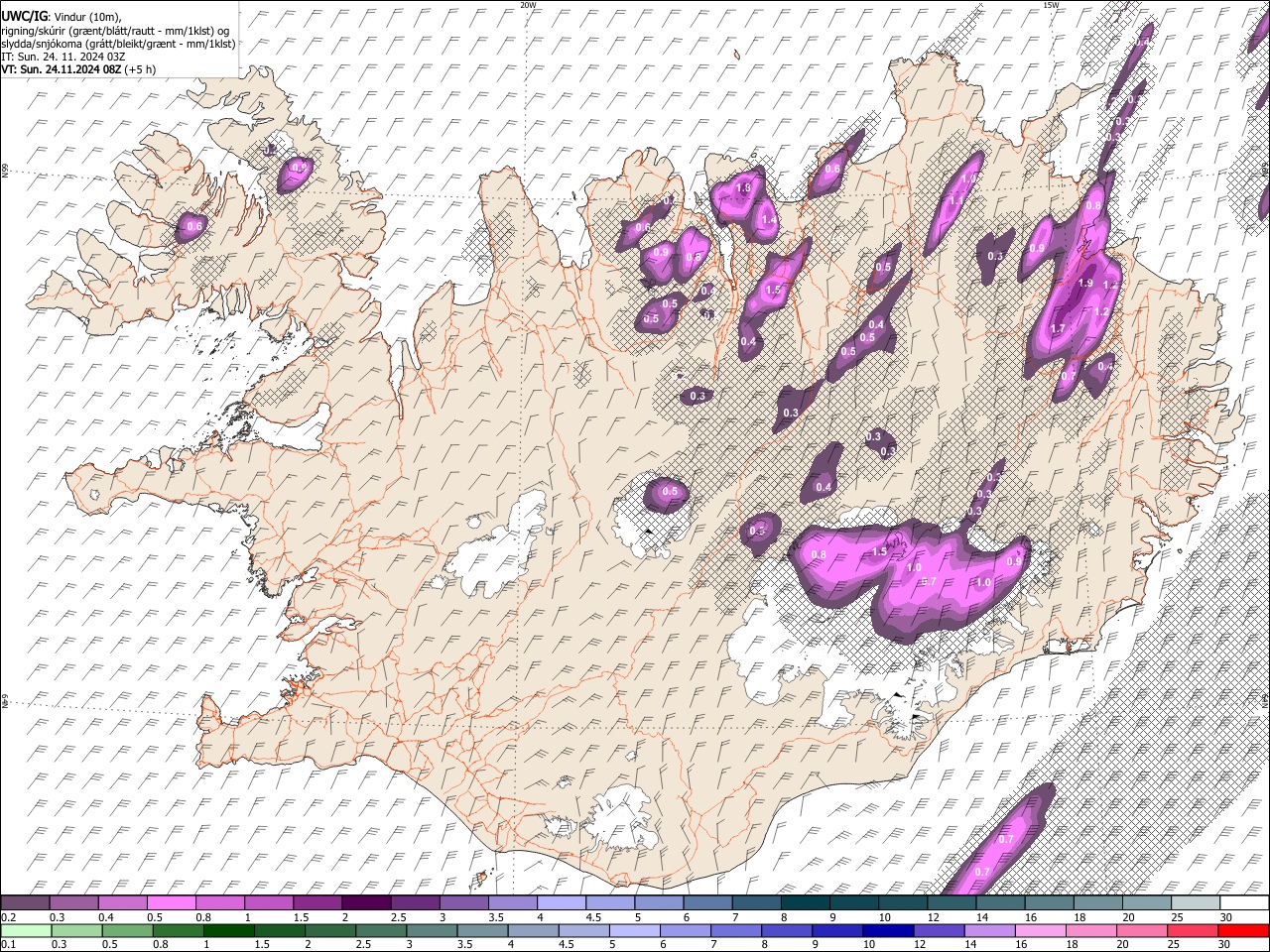
Task: Click the 'IT: Sun. 24. 11. 2024 03Z' line
Action: tap(63, 57)
